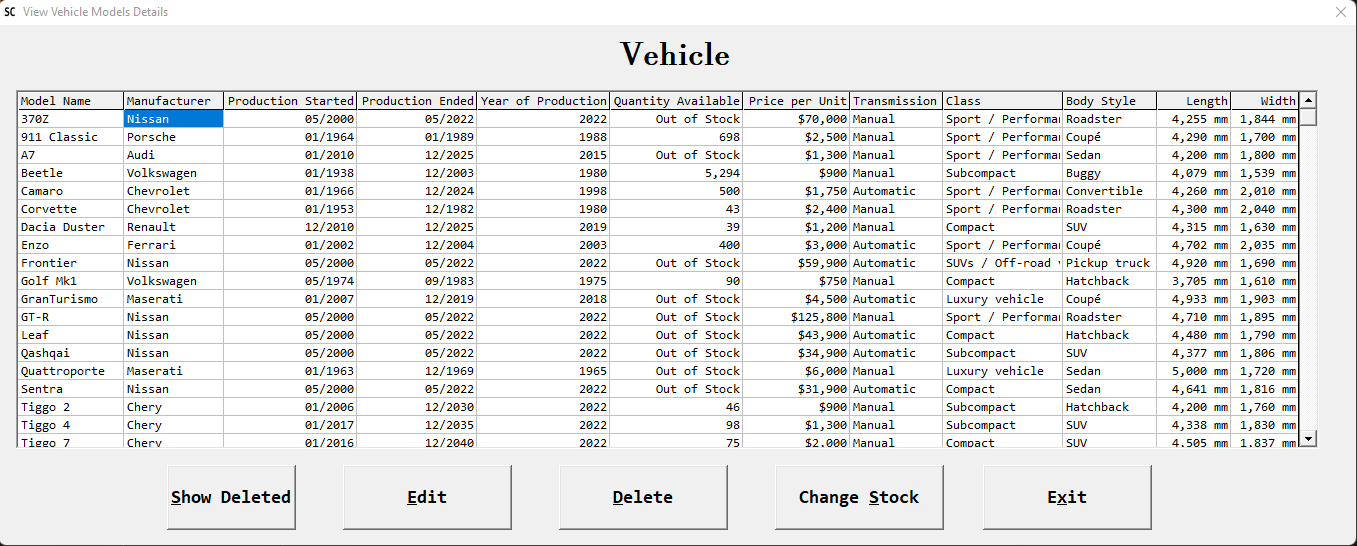The width and height of the screenshot is (1357, 546).
Task: Click the Body Style column header
Action: click(1110, 101)
